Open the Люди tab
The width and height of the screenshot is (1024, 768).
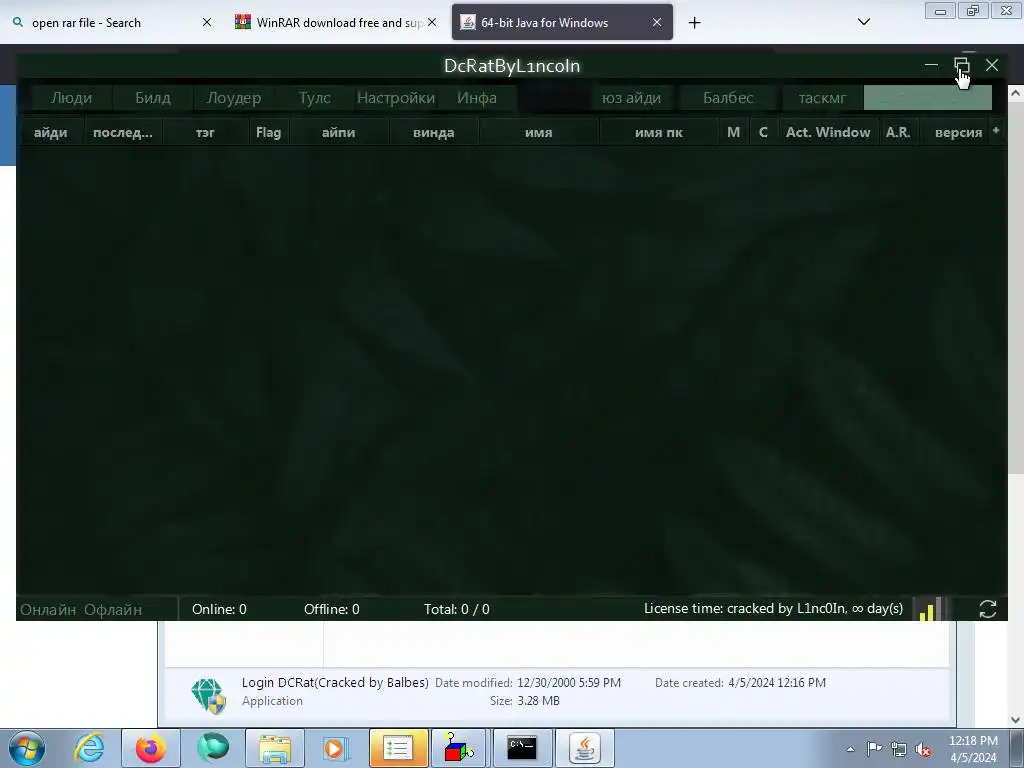71,98
